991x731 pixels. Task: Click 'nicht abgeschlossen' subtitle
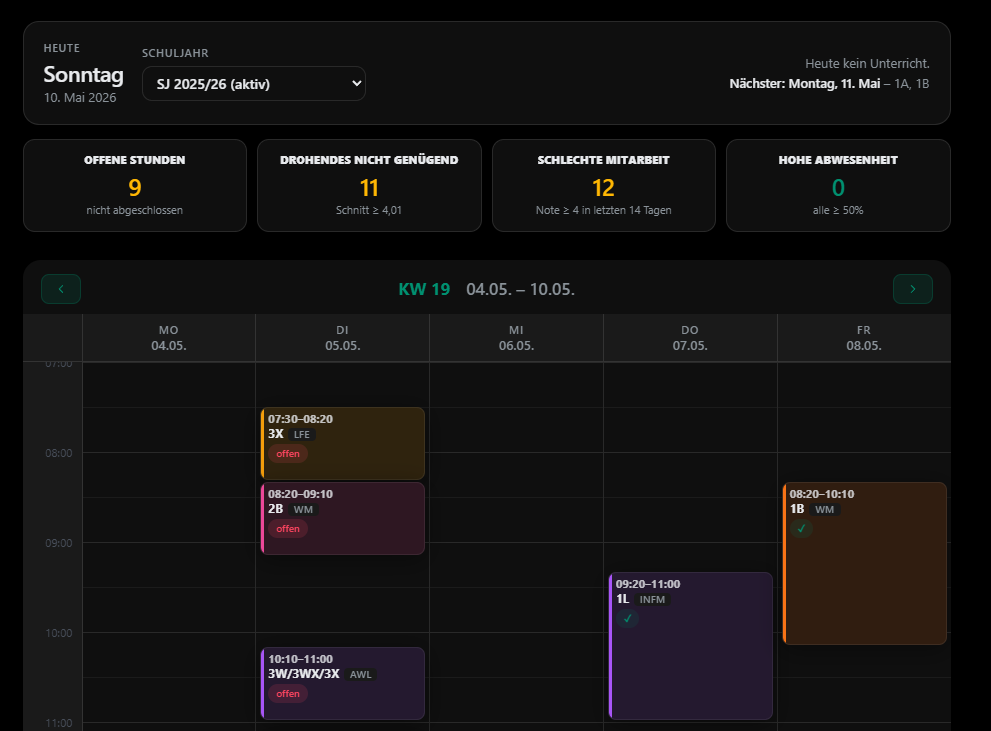(135, 210)
